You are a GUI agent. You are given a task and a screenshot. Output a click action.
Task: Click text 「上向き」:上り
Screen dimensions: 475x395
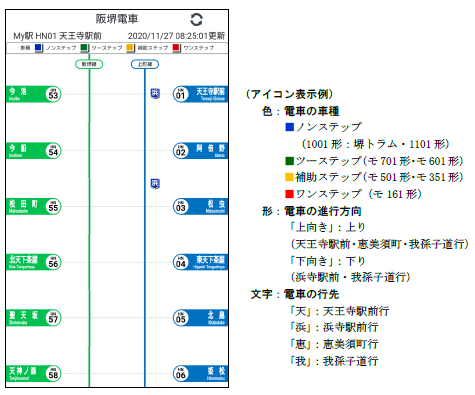pos(328,227)
